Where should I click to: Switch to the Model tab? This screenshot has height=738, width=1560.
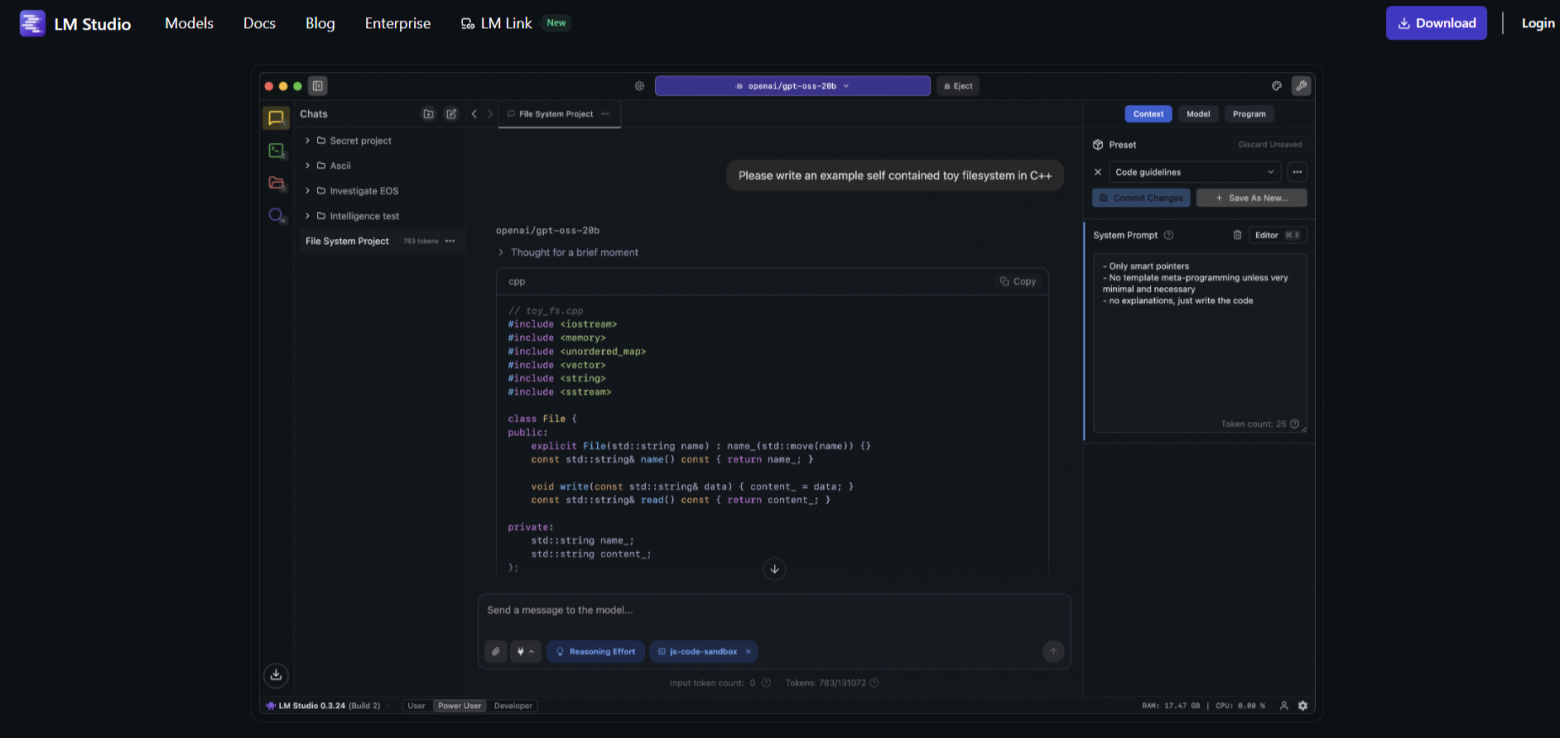[x=1198, y=114]
